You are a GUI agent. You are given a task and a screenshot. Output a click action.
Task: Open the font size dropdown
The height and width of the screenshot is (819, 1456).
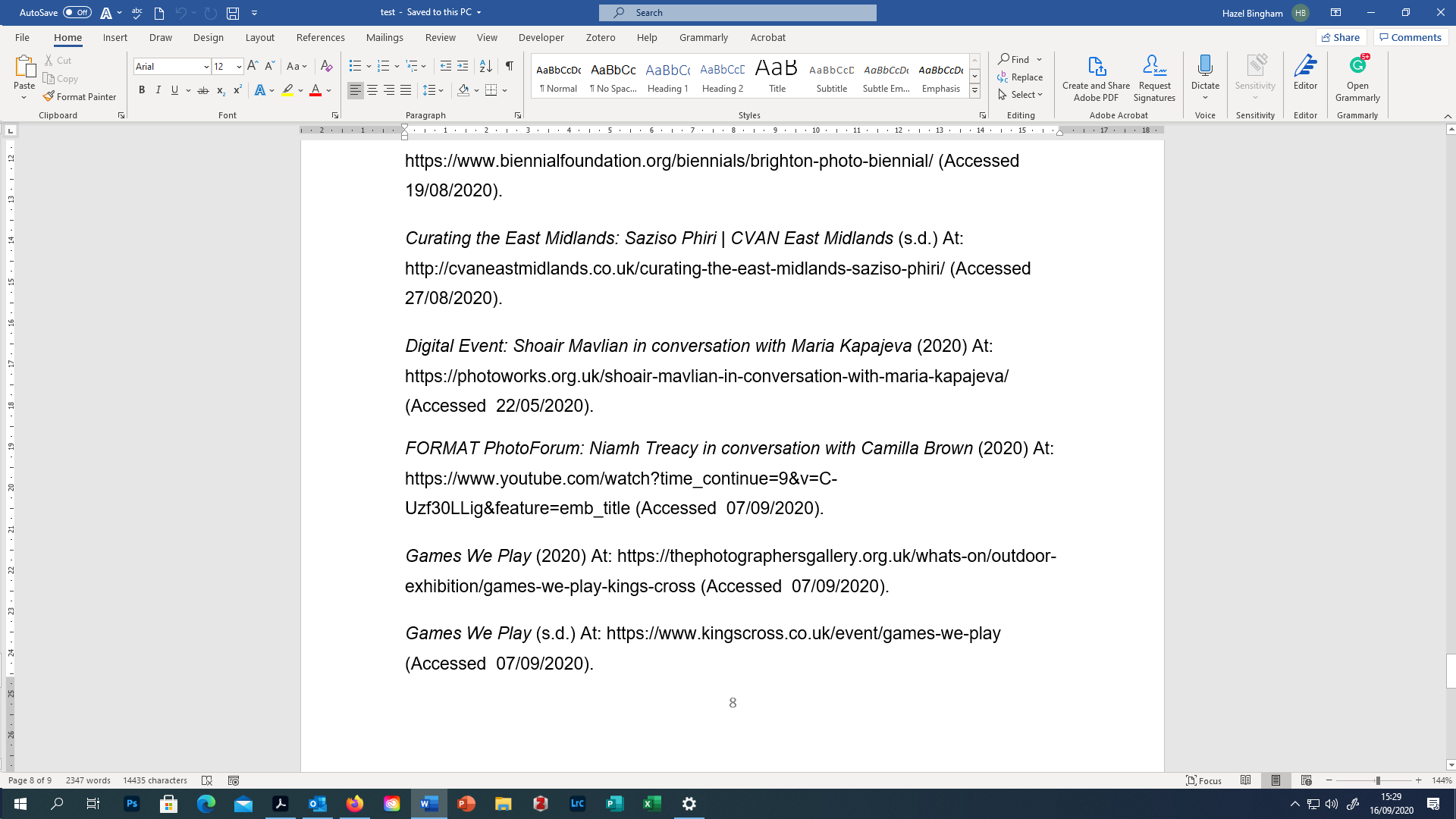tap(237, 67)
